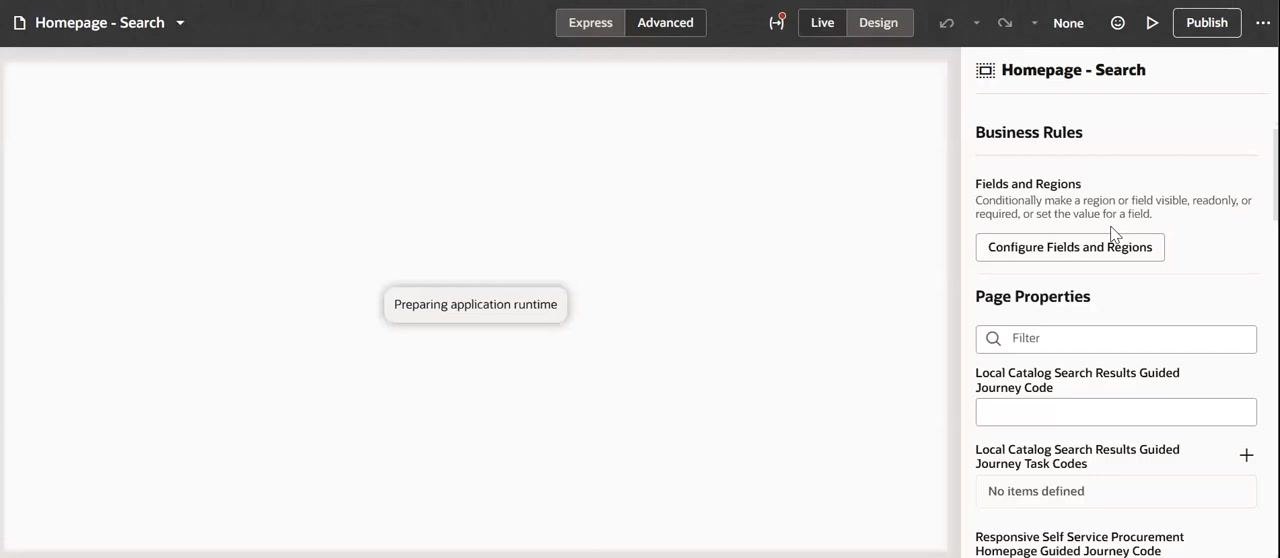Click the Fields and Regions label
Image resolution: width=1280 pixels, height=558 pixels.
coord(1028,184)
